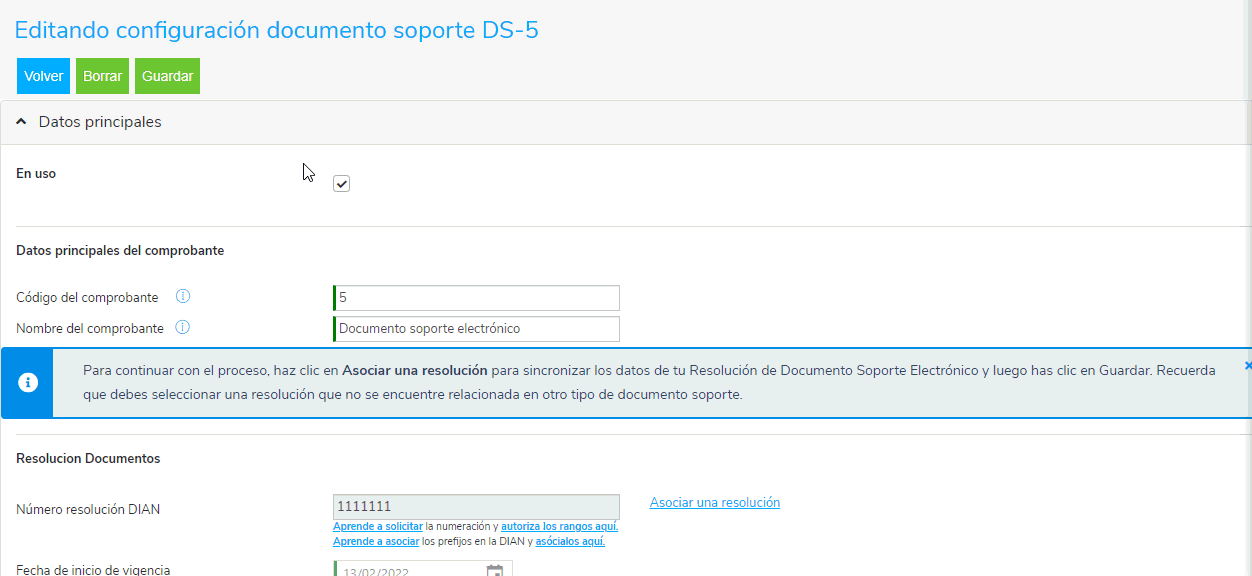Visit the asócialos aquí link

click(x=570, y=542)
